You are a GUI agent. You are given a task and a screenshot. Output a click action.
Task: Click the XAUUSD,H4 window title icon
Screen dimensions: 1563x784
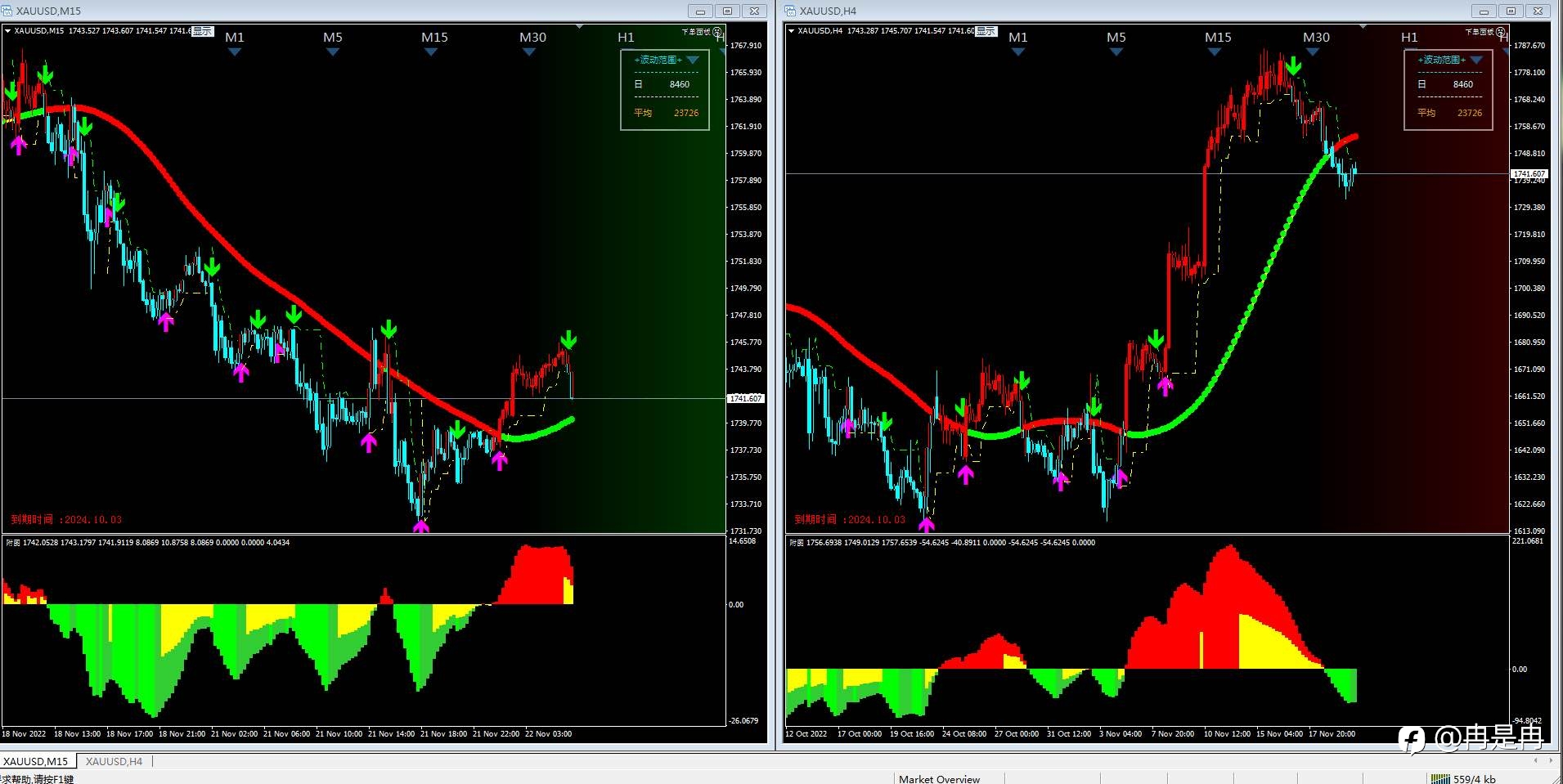(x=790, y=11)
